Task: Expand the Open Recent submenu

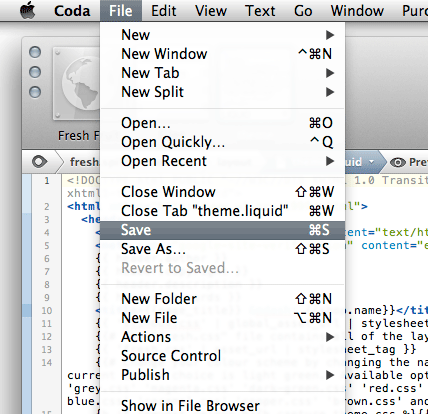Action: click(222, 161)
